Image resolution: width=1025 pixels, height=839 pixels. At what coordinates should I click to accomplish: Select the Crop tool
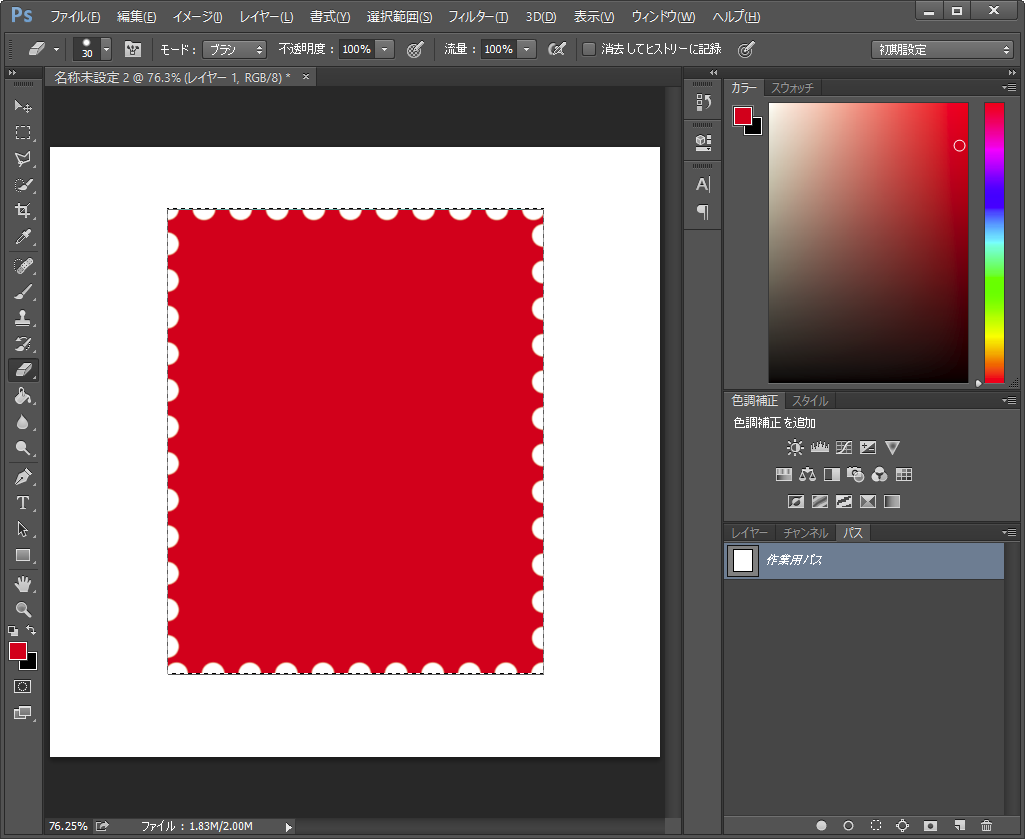tap(22, 211)
